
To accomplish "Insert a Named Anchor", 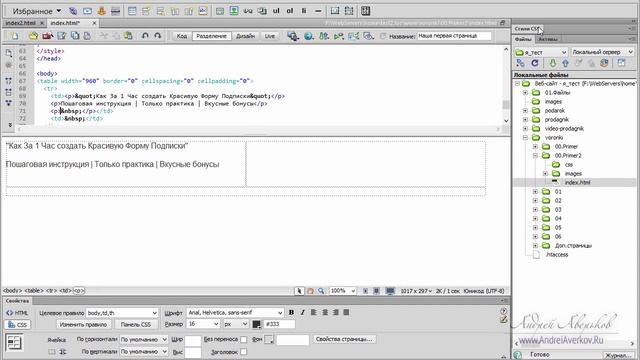I will [102, 11].
